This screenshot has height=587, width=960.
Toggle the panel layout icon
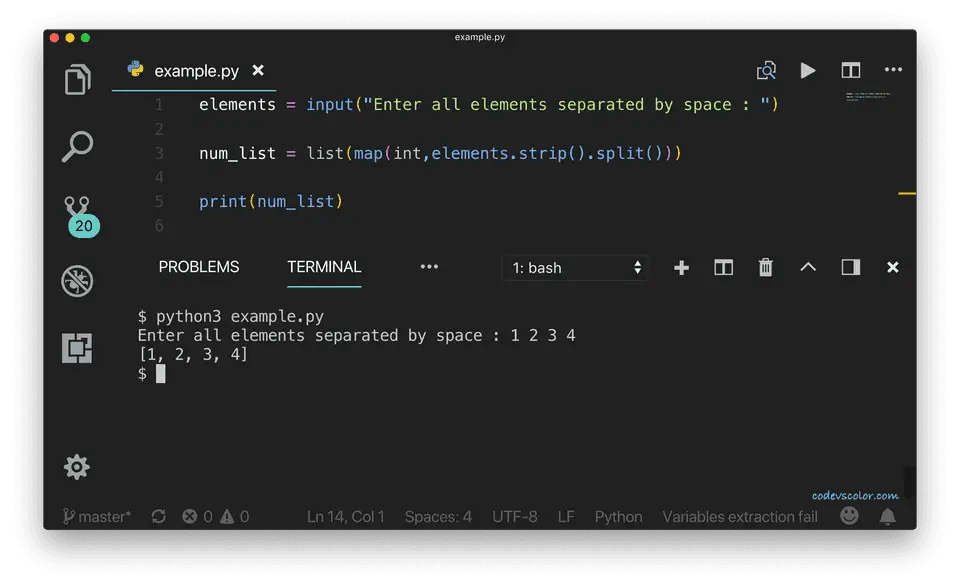click(851, 267)
